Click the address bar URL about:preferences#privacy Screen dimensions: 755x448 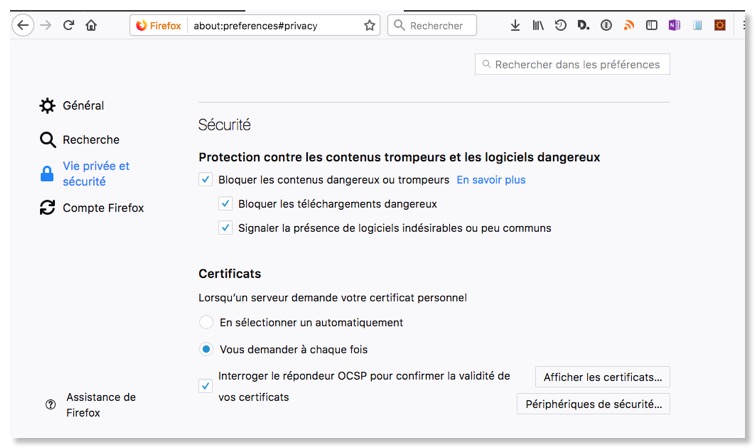pos(255,26)
